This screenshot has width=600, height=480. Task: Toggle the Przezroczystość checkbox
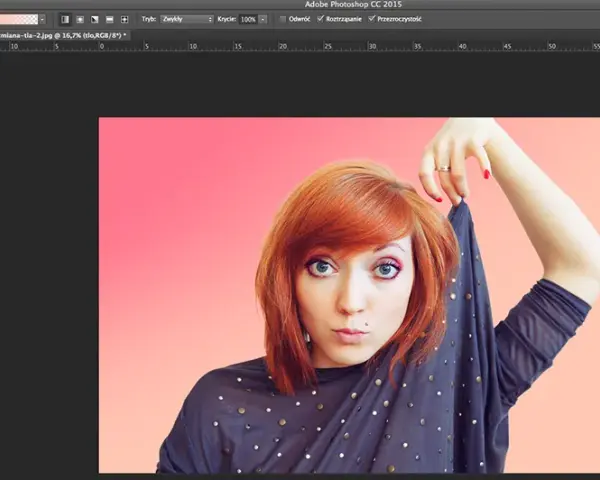click(x=372, y=19)
